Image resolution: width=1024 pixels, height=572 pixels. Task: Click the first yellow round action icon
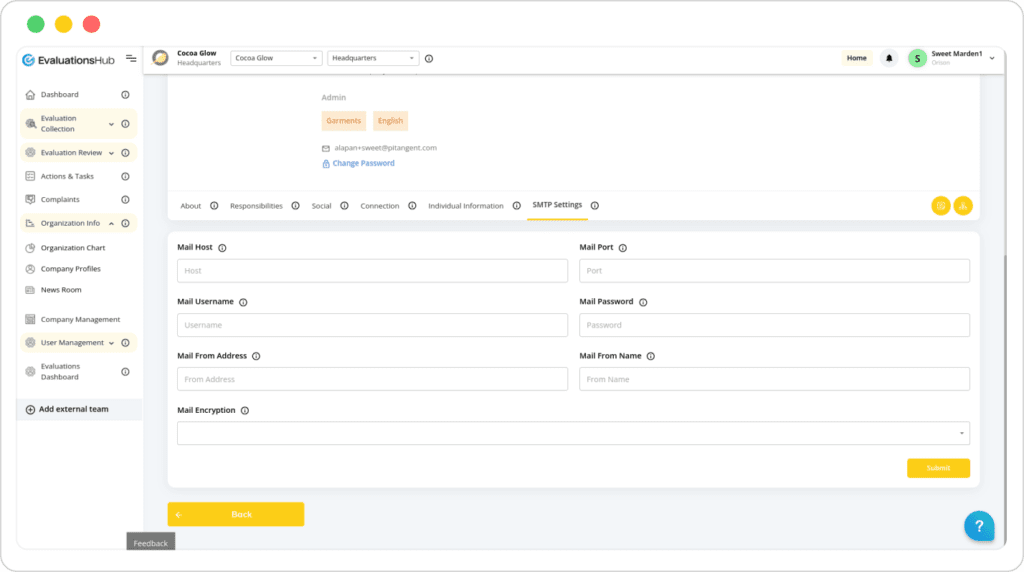click(940, 206)
